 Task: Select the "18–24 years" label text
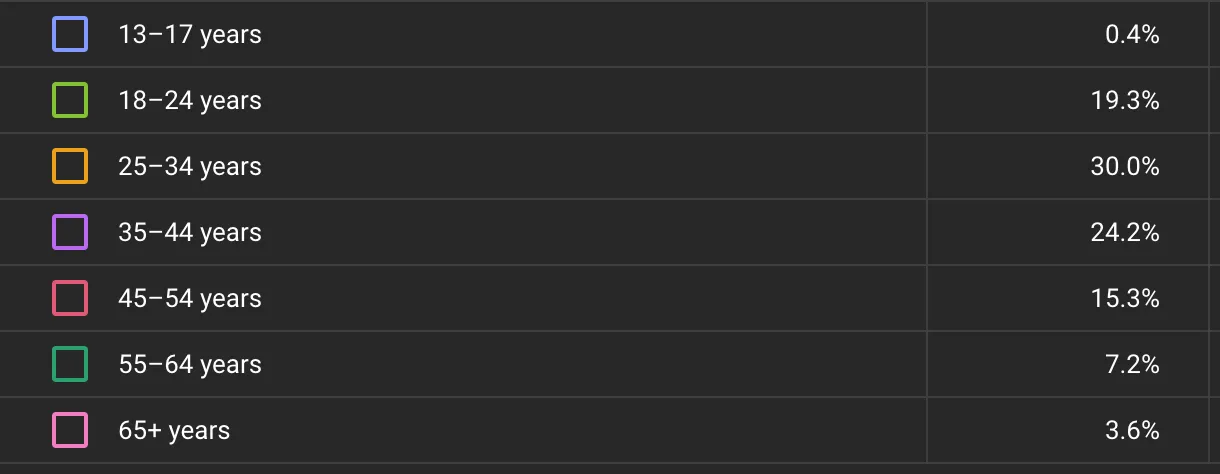coord(190,101)
